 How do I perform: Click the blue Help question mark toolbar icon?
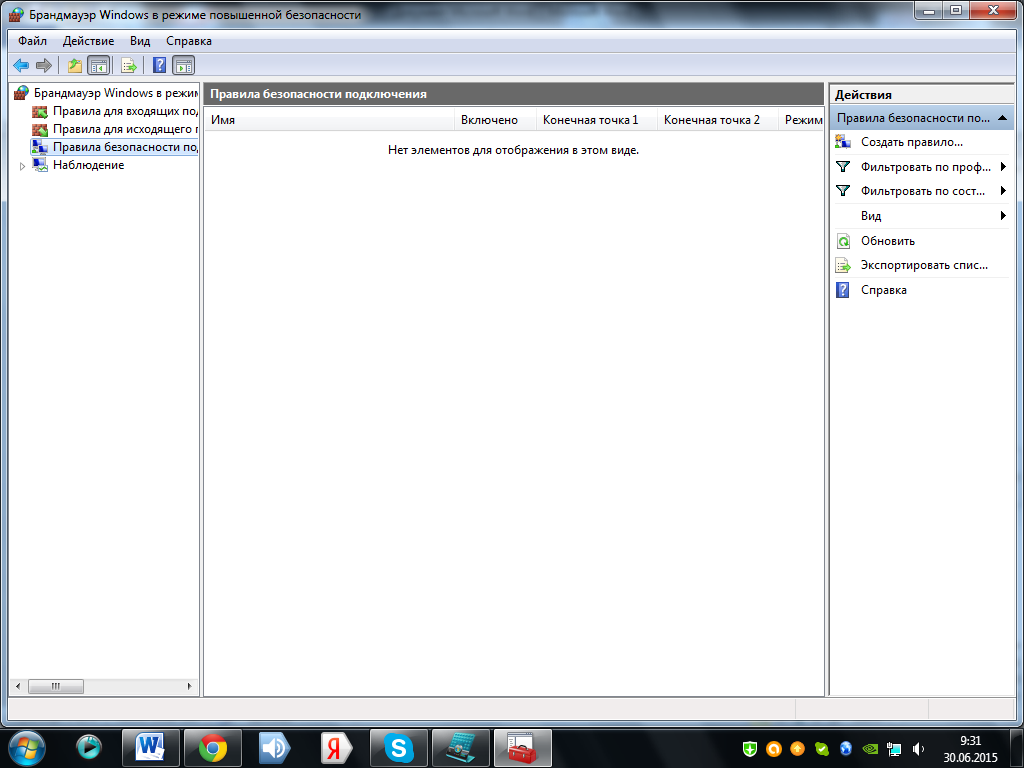[x=159, y=66]
